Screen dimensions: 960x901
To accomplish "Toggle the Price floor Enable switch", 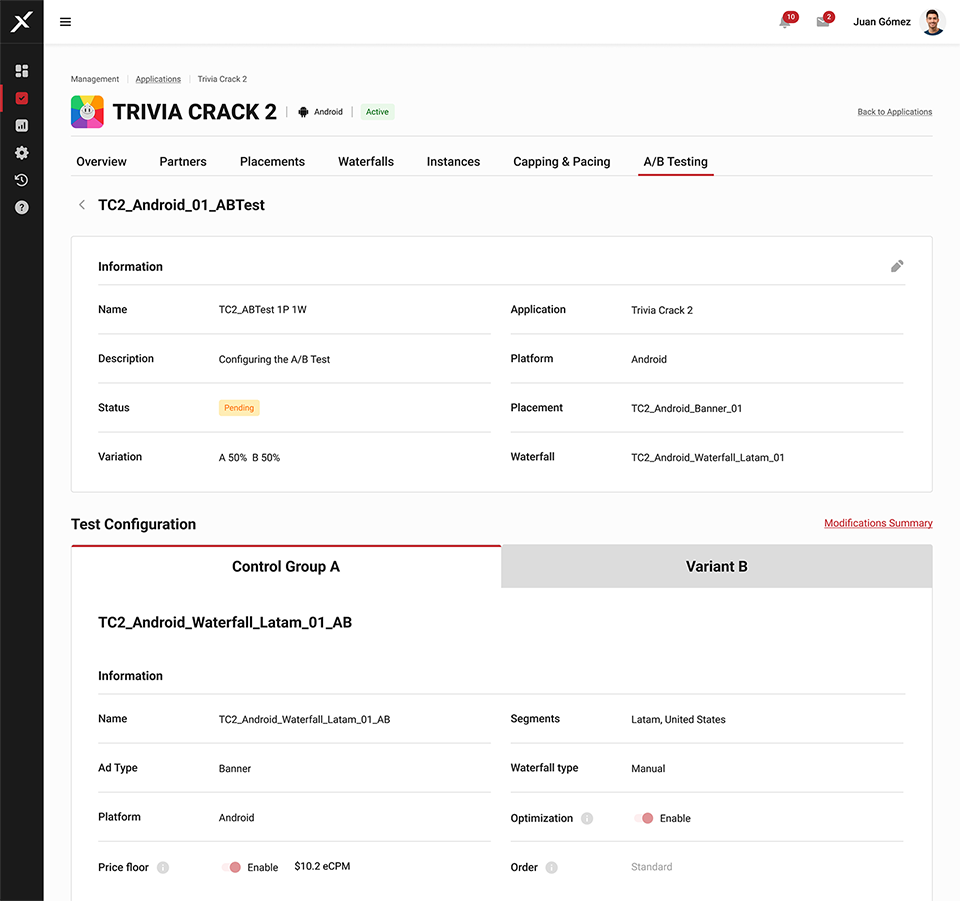I will click(231, 867).
